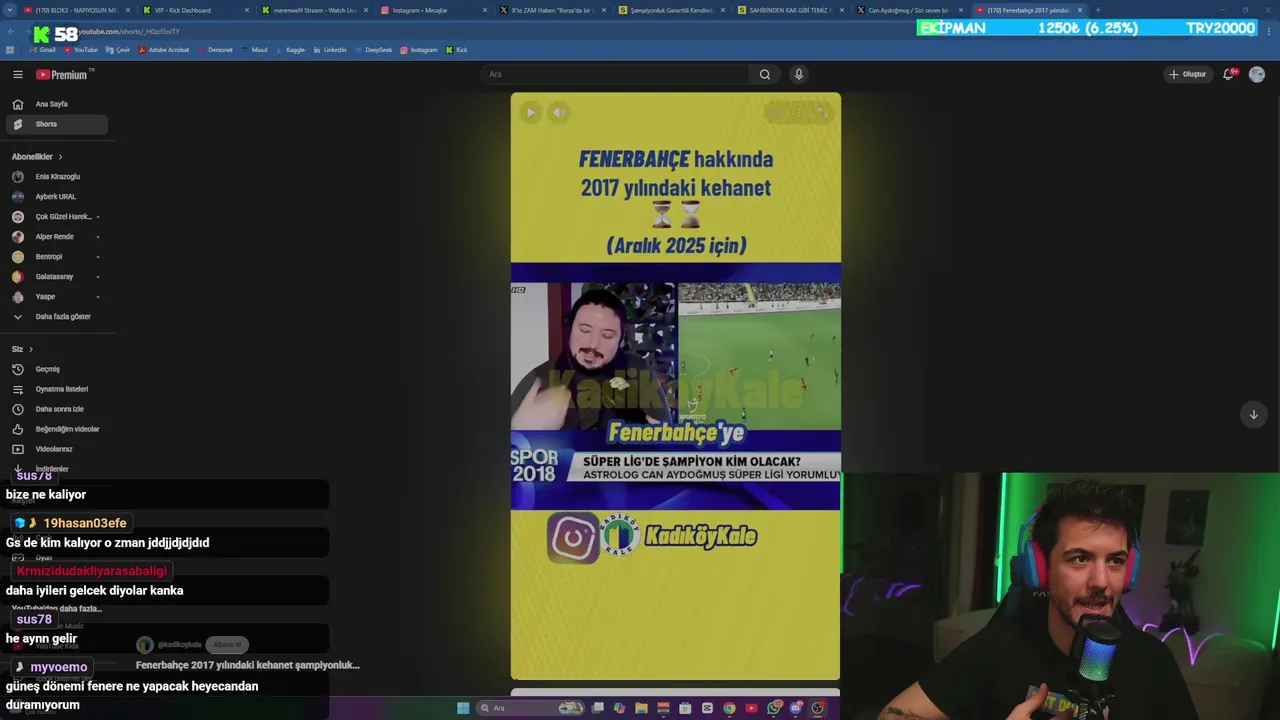Open WhatsApp from the taskbar

pos(773,708)
